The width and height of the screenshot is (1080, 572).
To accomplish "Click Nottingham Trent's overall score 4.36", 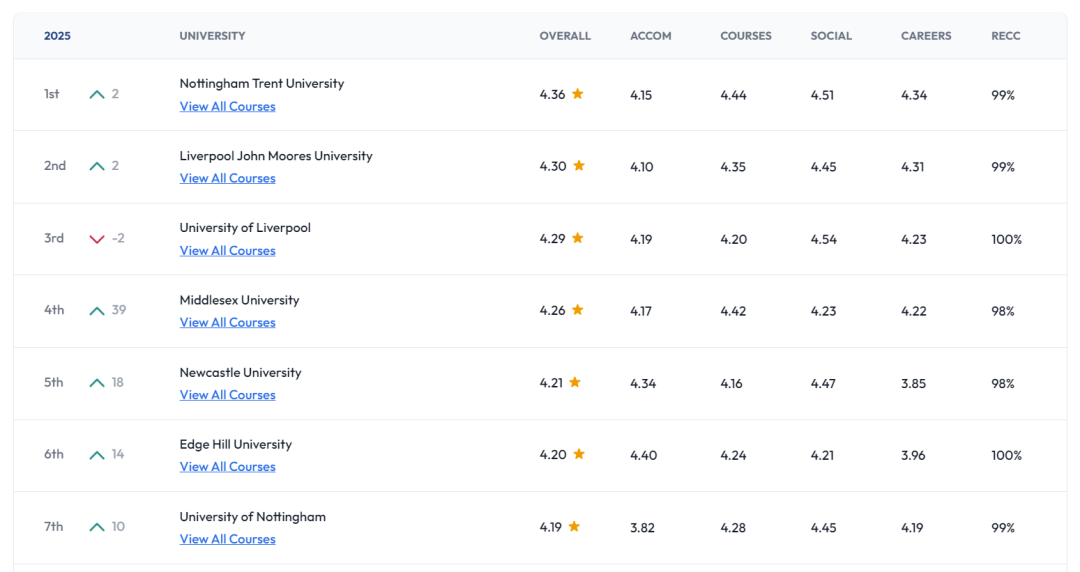I will coord(552,94).
